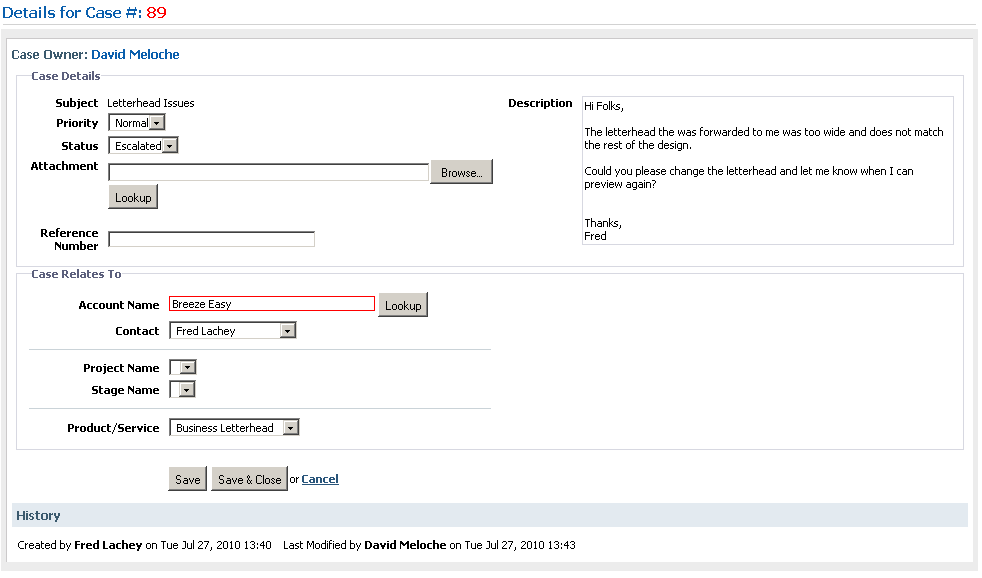This screenshot has width=982, height=578.
Task: Focus the Attachment file path field
Action: click(x=269, y=172)
